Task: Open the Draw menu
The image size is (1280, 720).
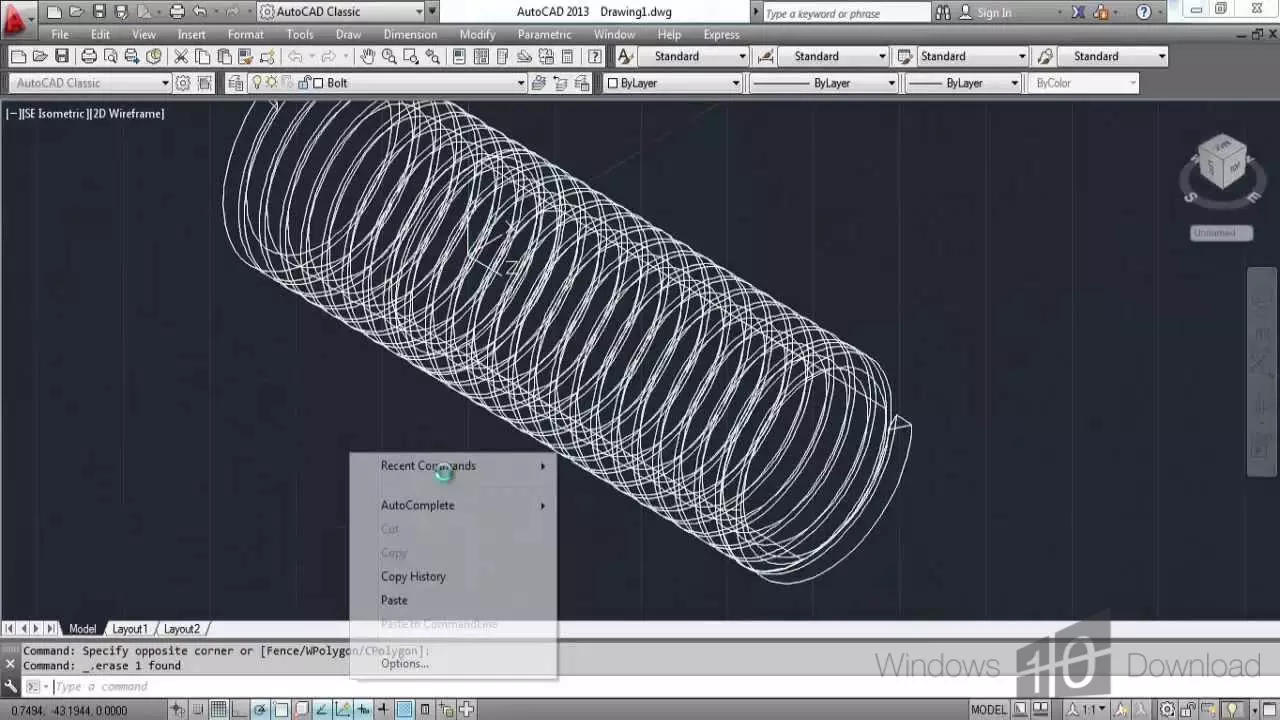Action: click(348, 34)
